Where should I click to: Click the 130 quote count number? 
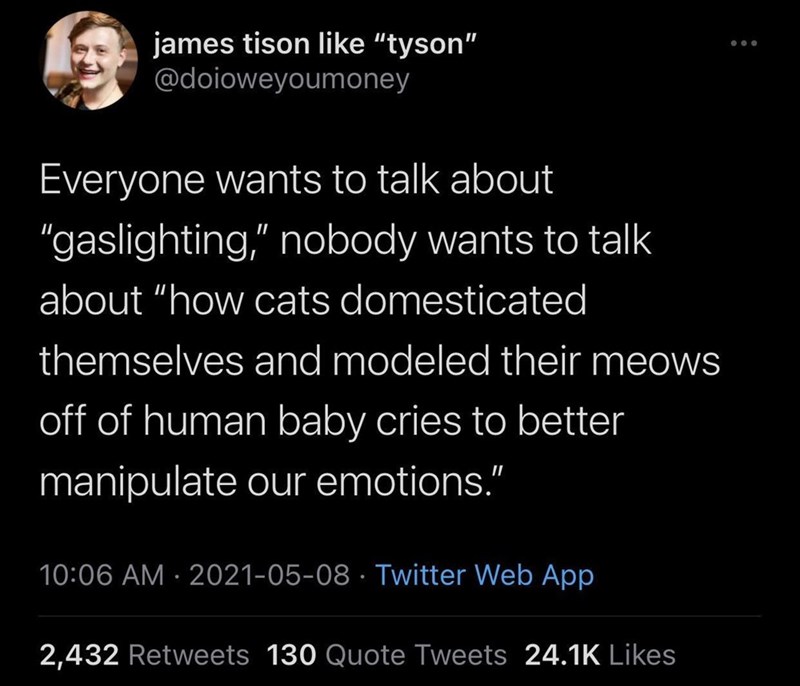(x=292, y=655)
